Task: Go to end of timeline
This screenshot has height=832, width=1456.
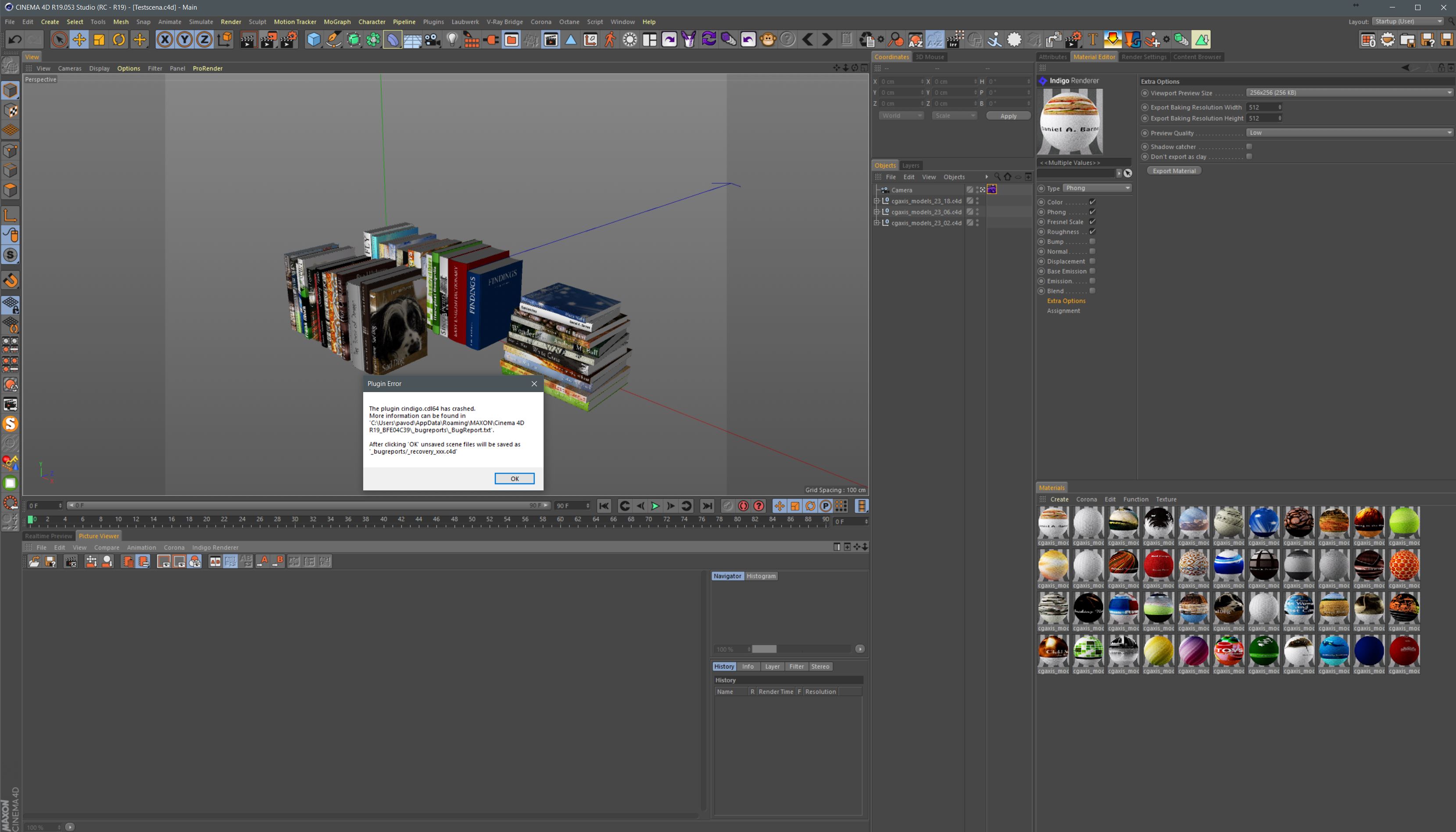Action: (x=707, y=506)
